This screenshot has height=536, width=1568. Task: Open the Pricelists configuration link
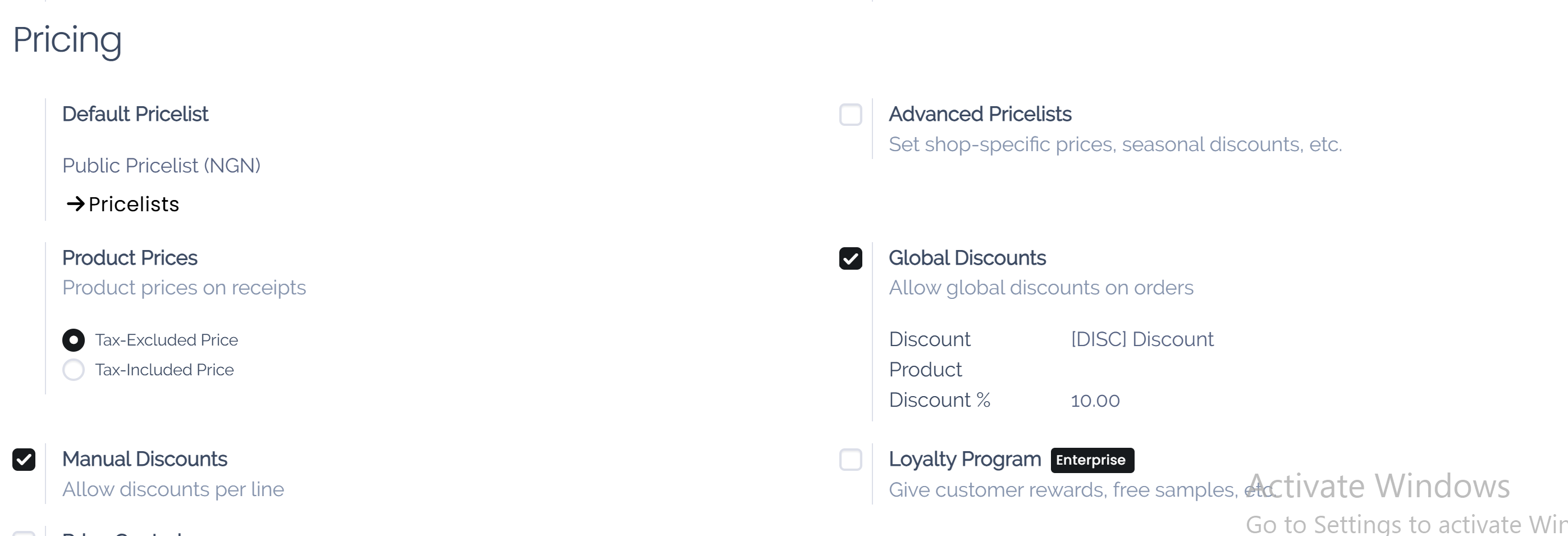(133, 204)
